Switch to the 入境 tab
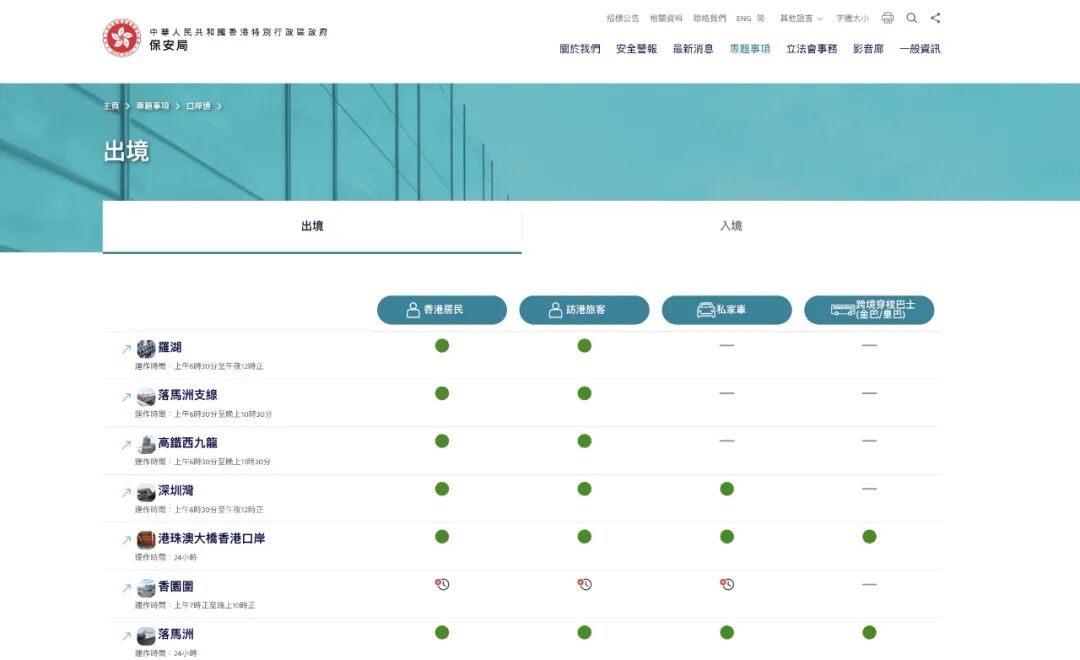The width and height of the screenshot is (1080, 660). tap(731, 226)
